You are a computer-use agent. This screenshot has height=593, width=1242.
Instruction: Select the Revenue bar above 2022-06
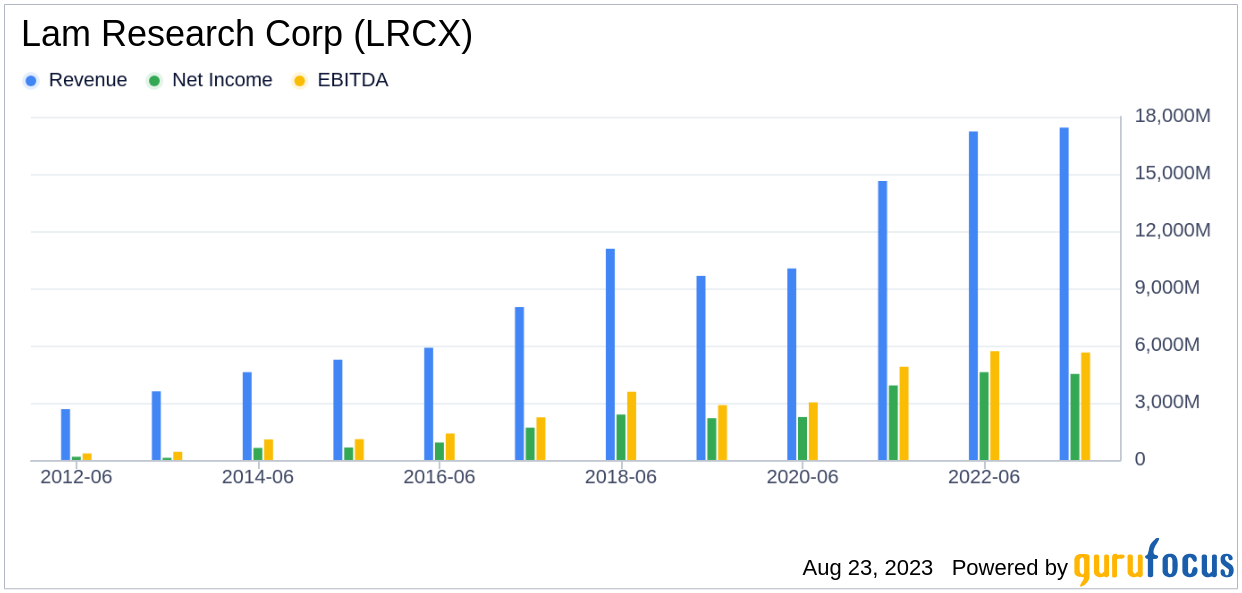click(973, 296)
